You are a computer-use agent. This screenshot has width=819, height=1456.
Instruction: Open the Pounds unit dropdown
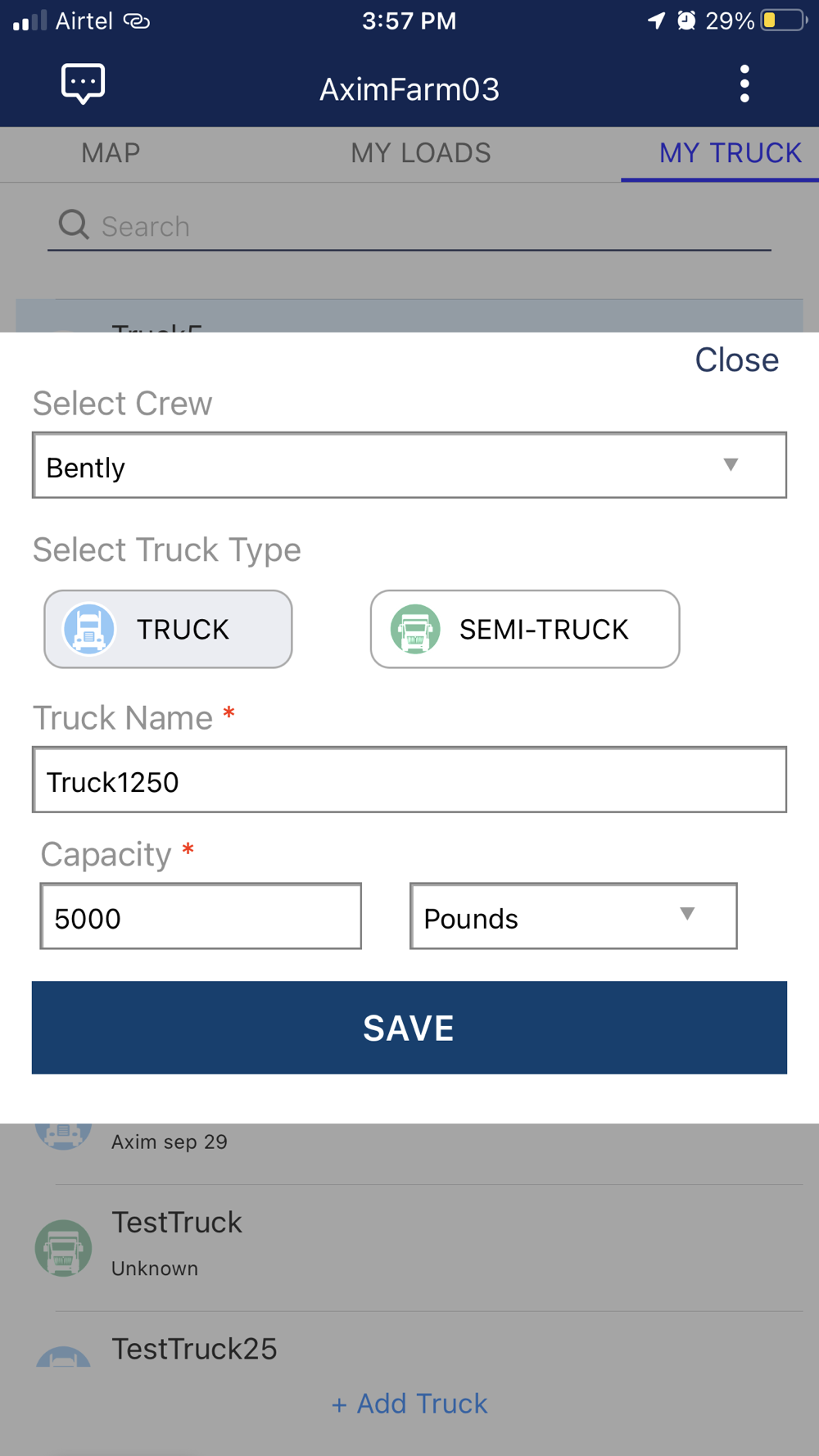click(x=572, y=916)
